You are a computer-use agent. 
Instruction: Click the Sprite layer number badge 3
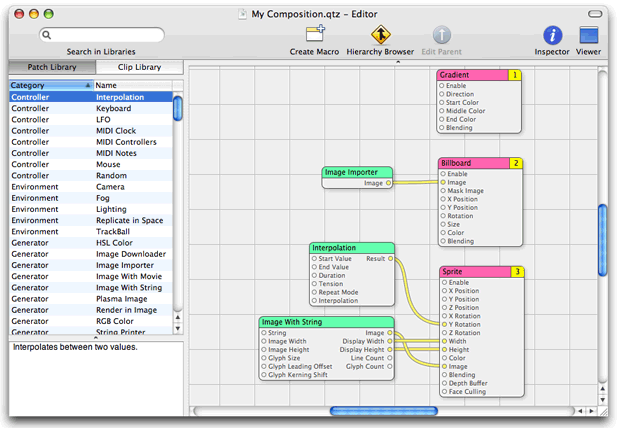[517, 272]
